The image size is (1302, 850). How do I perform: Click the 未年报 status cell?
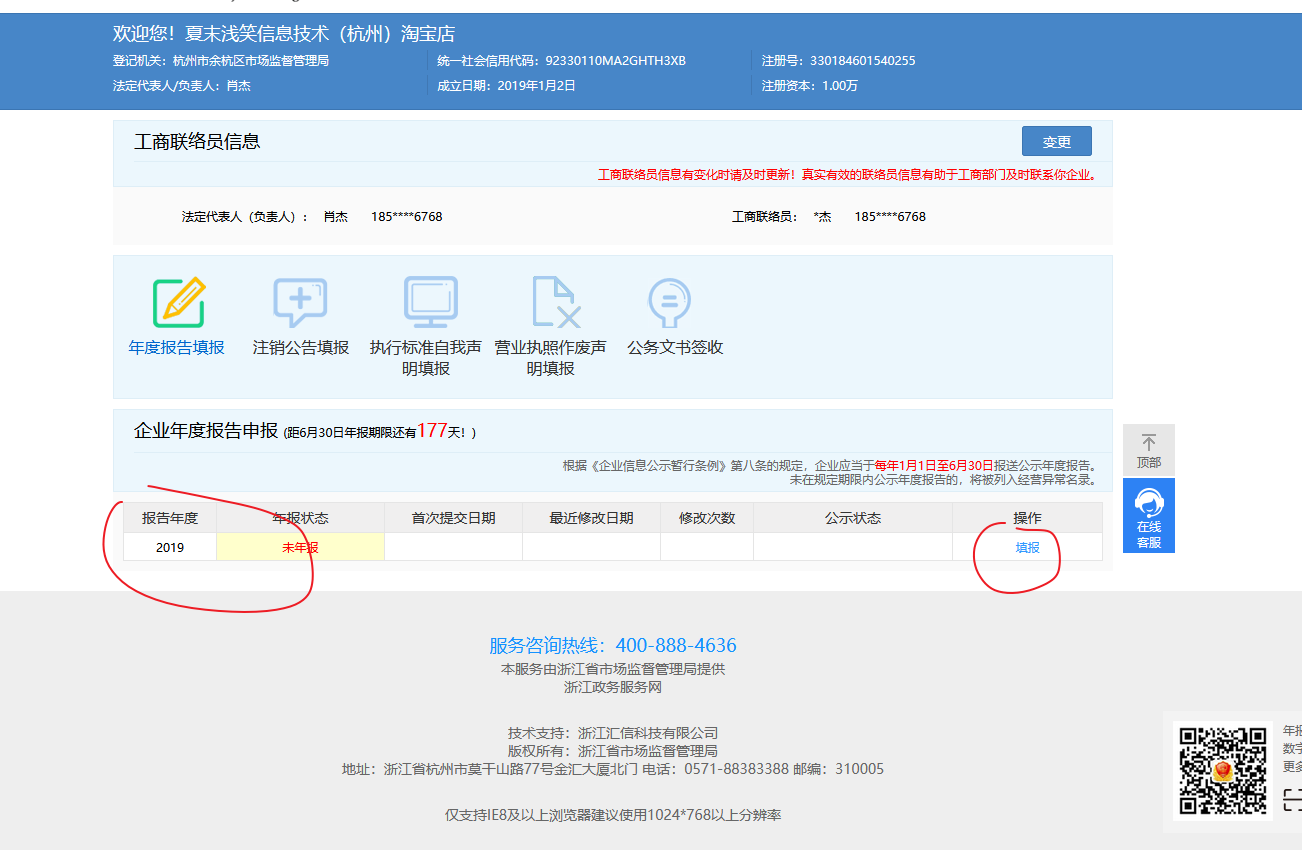tap(300, 547)
